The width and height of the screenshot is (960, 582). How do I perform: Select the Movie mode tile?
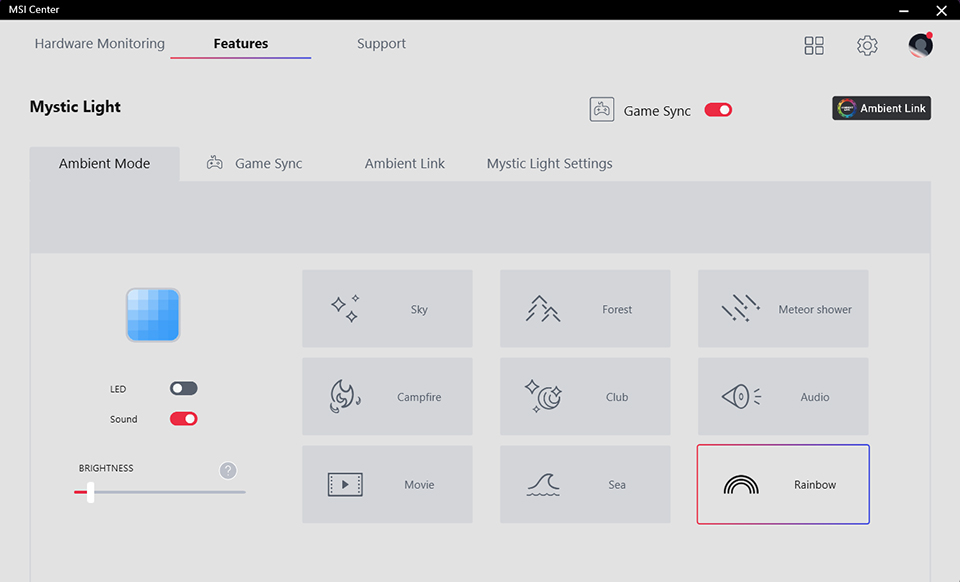click(x=387, y=484)
